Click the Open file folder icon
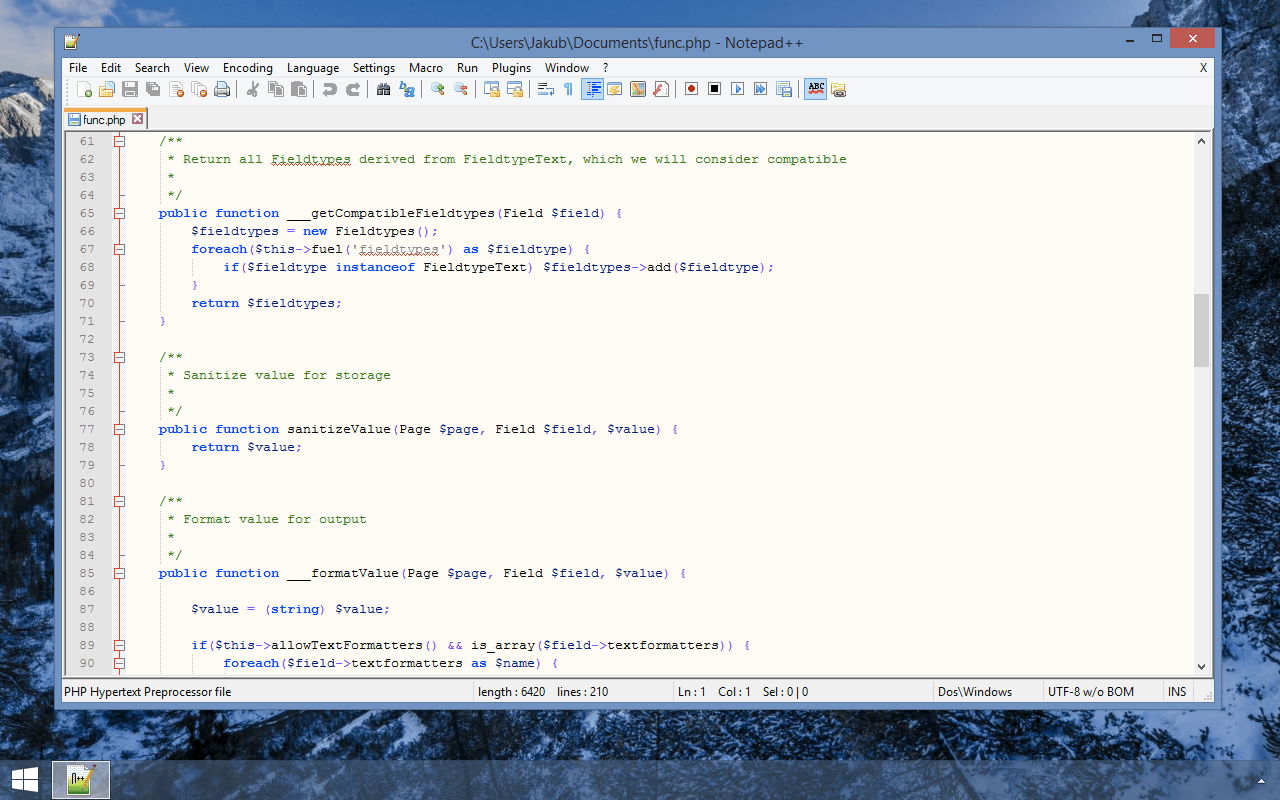This screenshot has height=800, width=1280. [106, 89]
